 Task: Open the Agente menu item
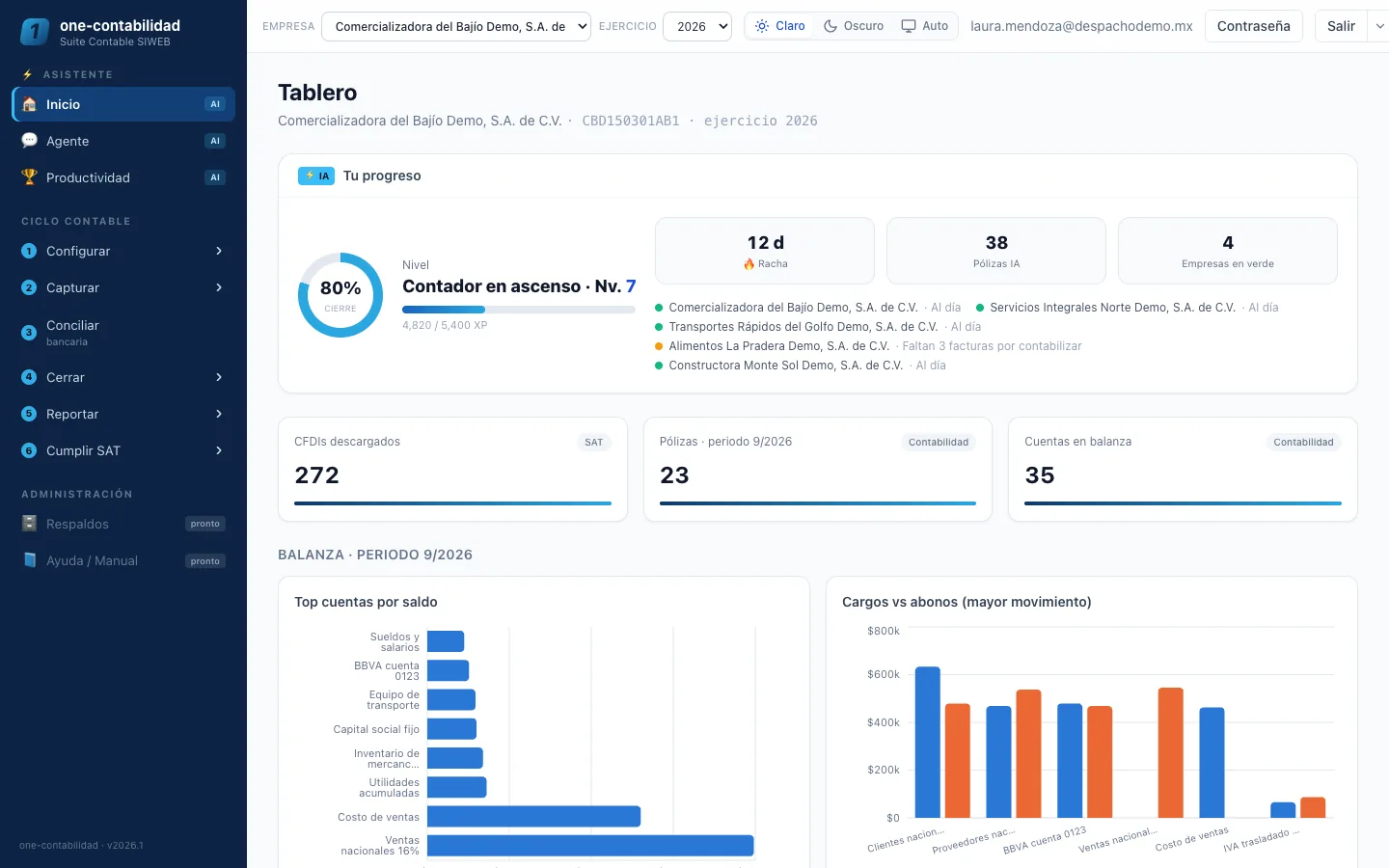point(123,141)
